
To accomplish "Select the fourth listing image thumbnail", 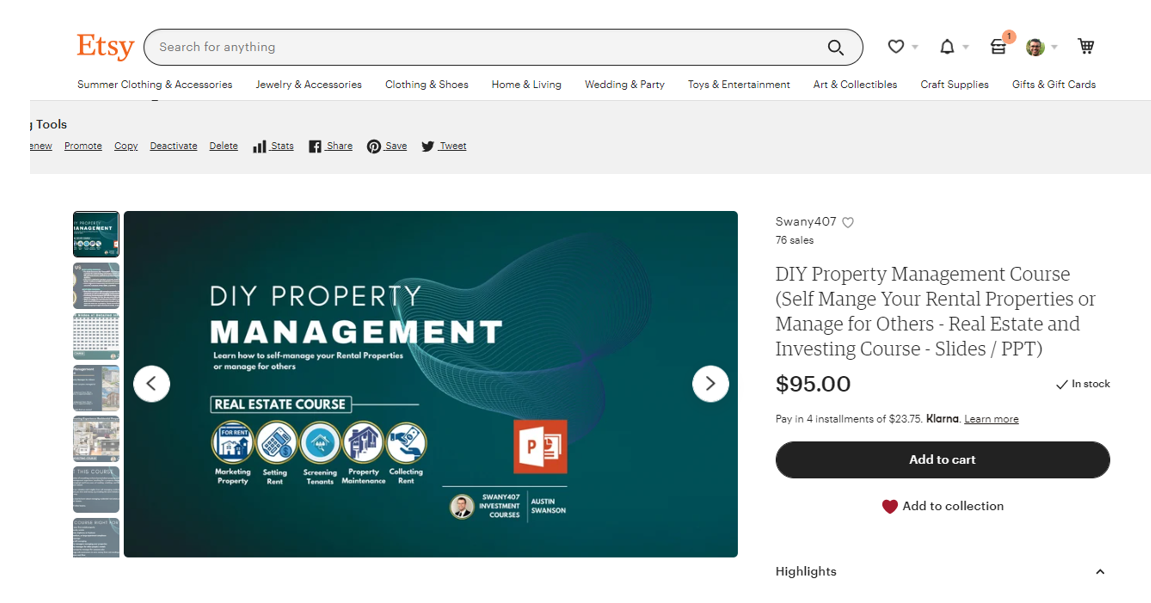I will [96, 388].
